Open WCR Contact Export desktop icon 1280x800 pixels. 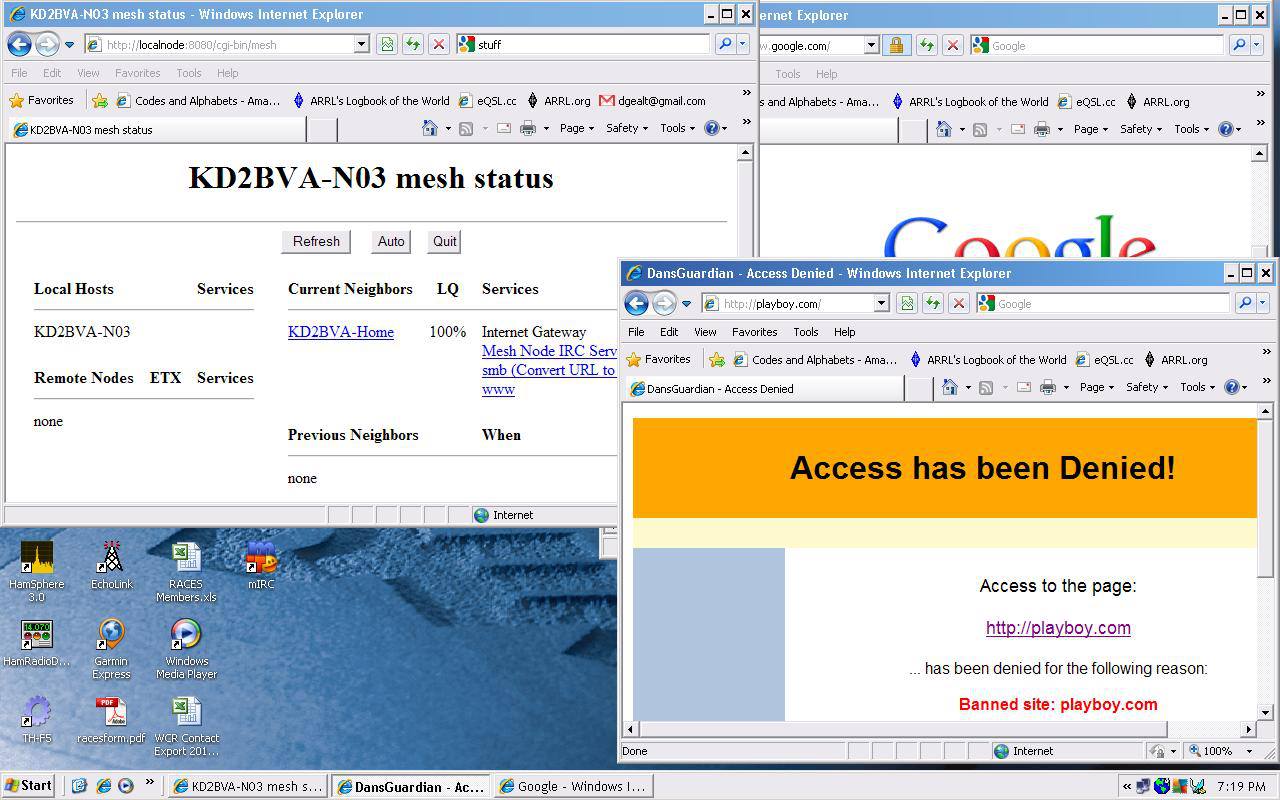click(x=186, y=726)
